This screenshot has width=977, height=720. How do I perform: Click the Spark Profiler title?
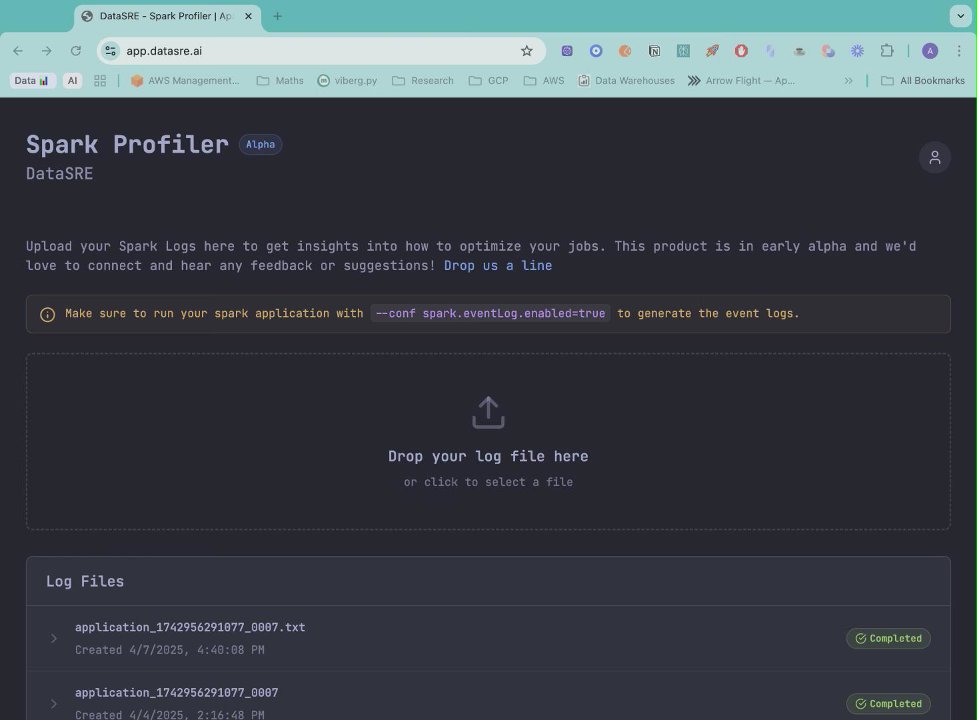pyautogui.click(x=127, y=144)
